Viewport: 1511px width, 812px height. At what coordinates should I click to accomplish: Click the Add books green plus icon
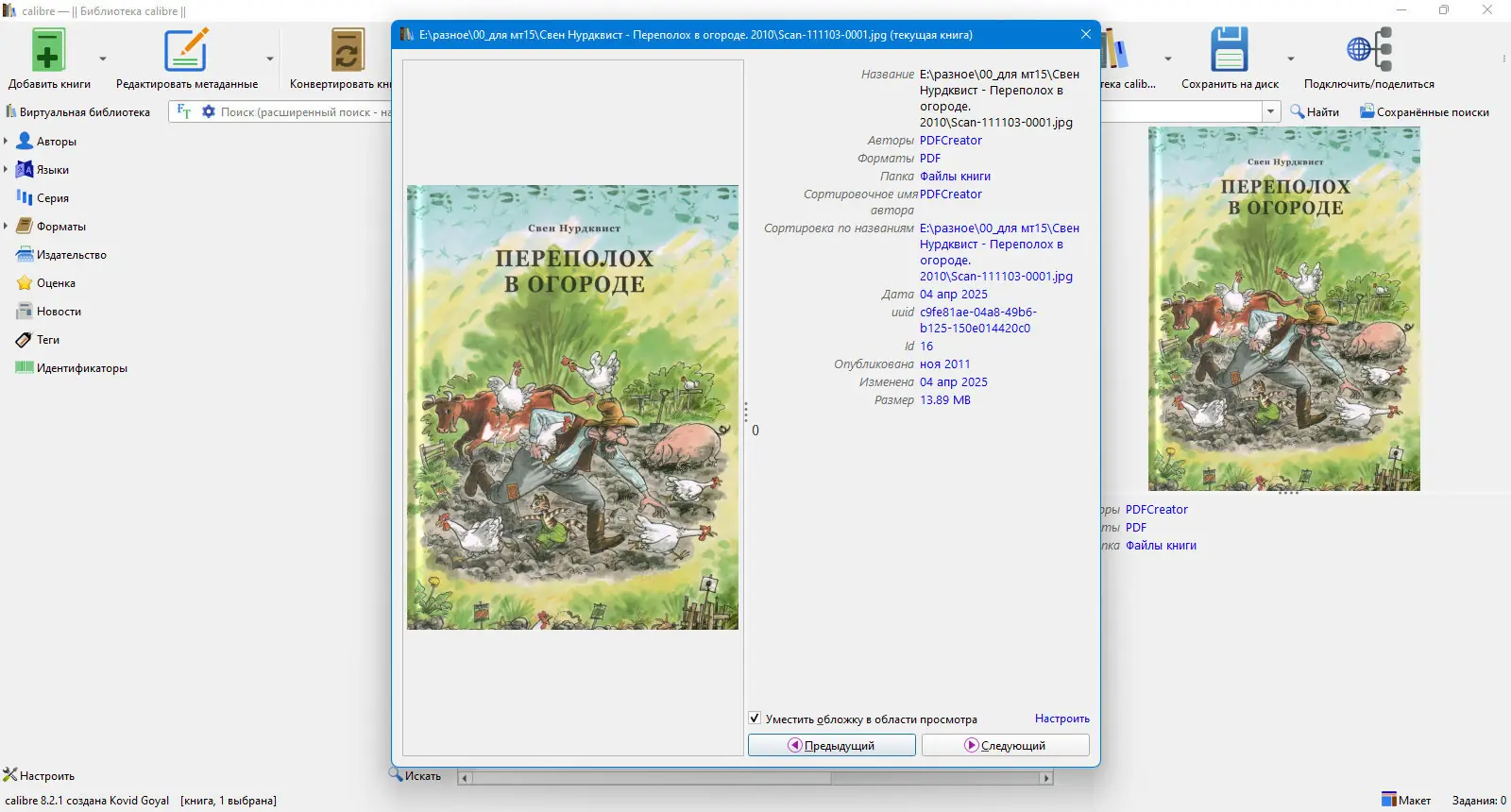tap(48, 50)
